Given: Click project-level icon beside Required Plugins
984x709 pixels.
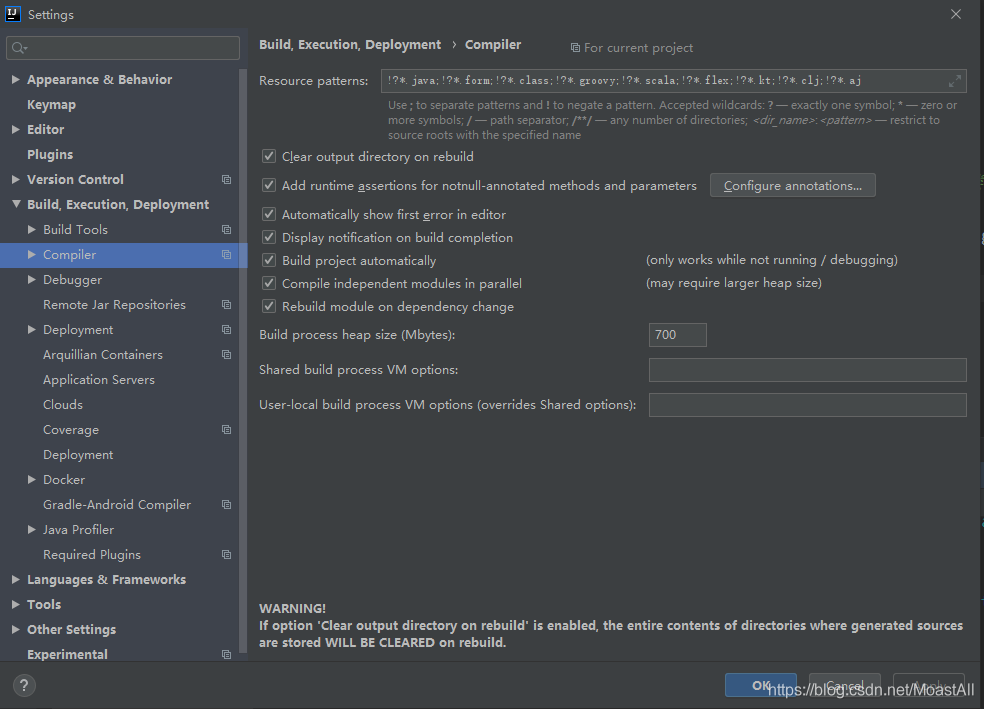Looking at the screenshot, I should click(x=227, y=555).
